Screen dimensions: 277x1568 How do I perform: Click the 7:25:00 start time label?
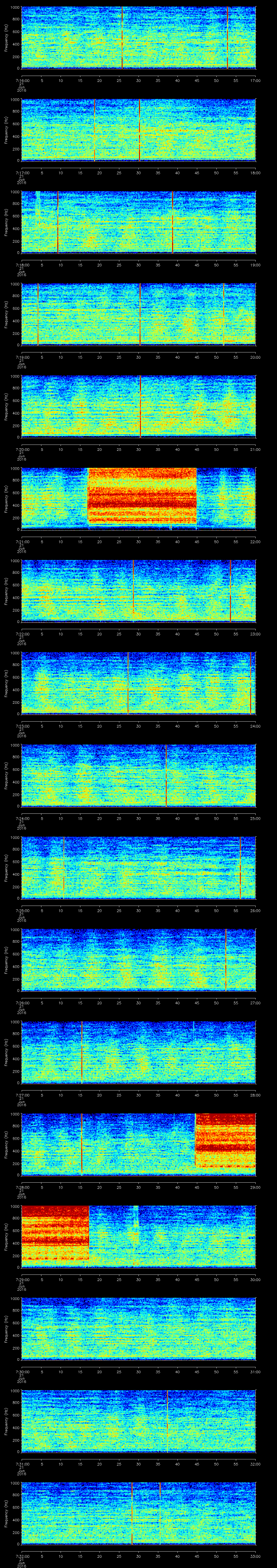point(22,910)
